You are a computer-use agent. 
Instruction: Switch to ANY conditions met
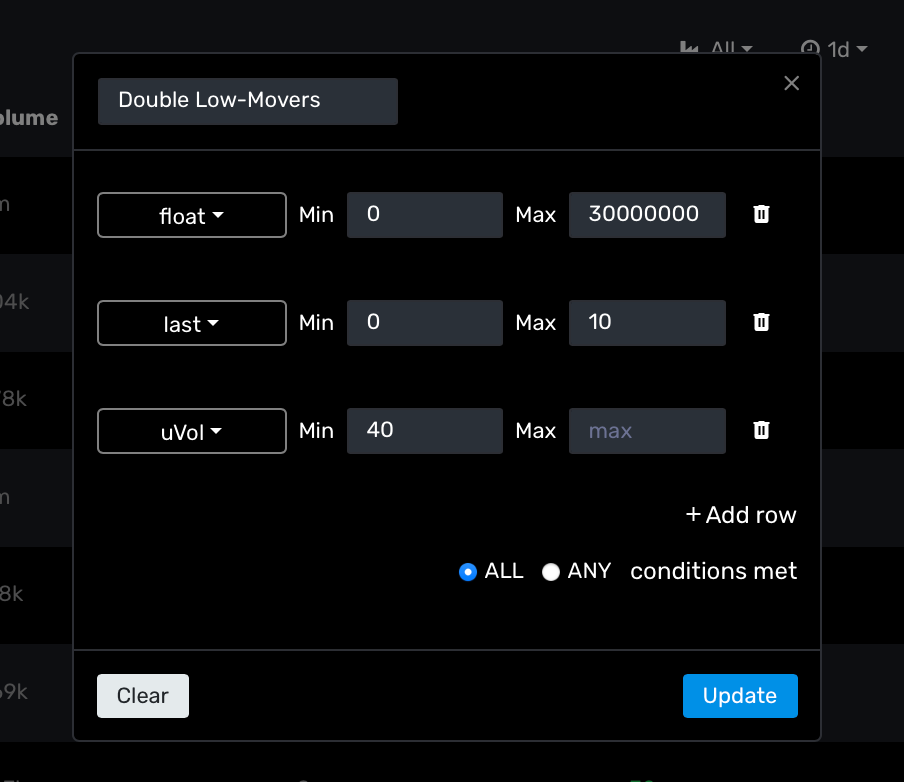[551, 571]
